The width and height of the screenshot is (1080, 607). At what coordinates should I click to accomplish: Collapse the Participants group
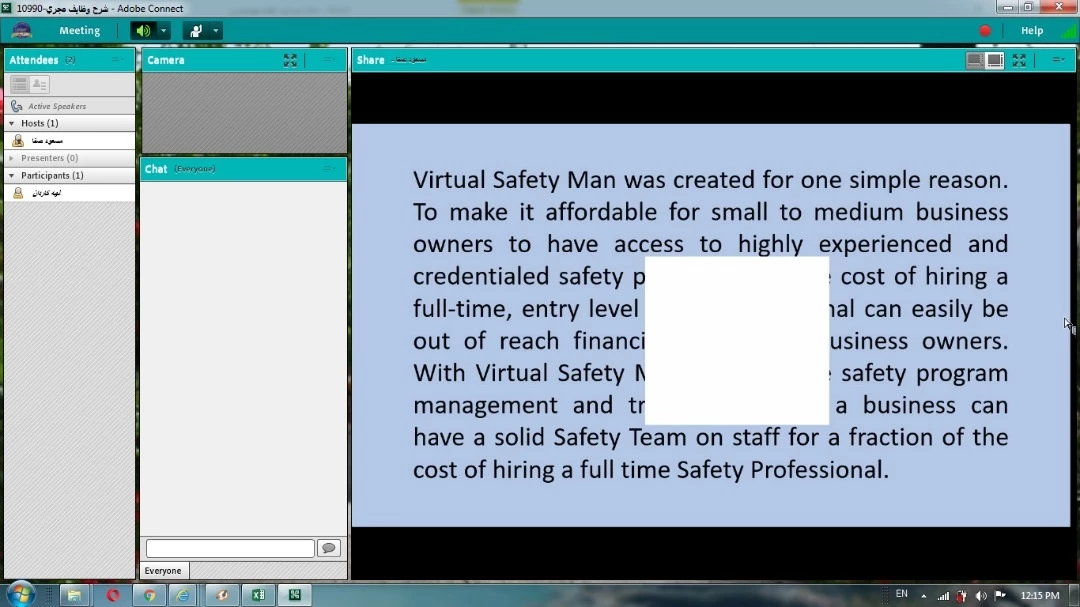tap(11, 176)
